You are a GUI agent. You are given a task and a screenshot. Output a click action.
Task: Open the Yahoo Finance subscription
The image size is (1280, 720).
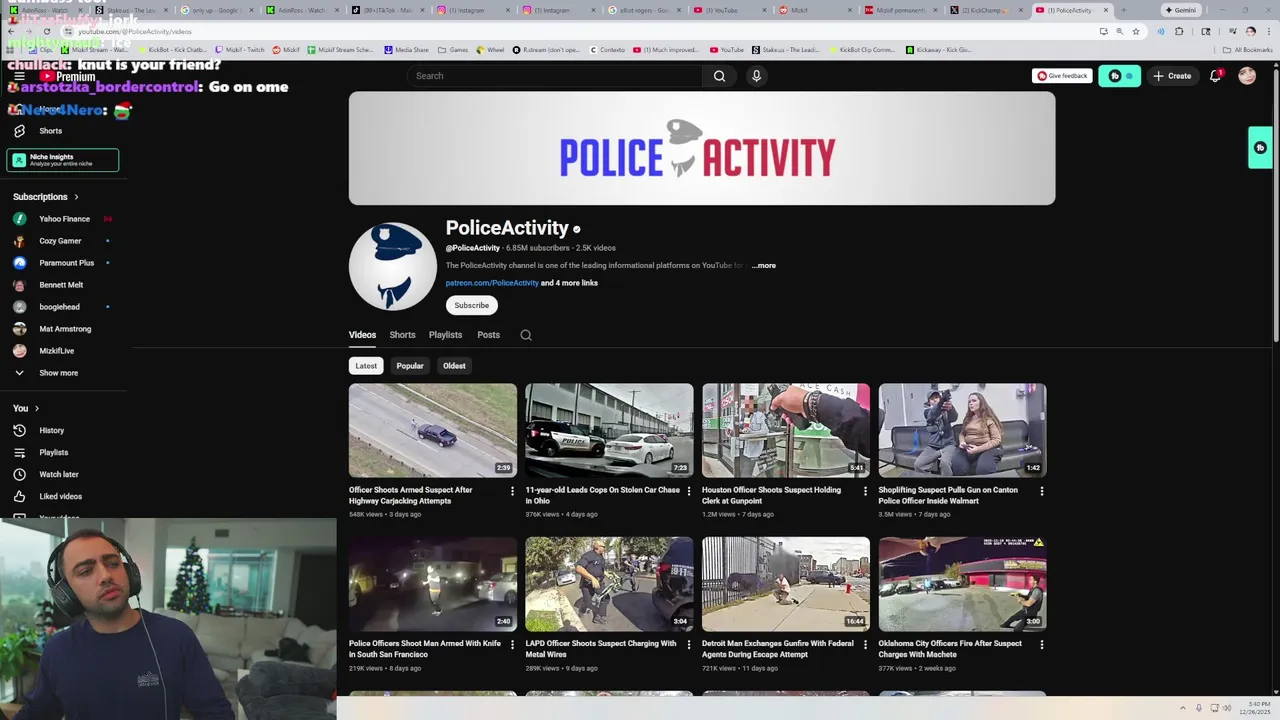[64, 219]
